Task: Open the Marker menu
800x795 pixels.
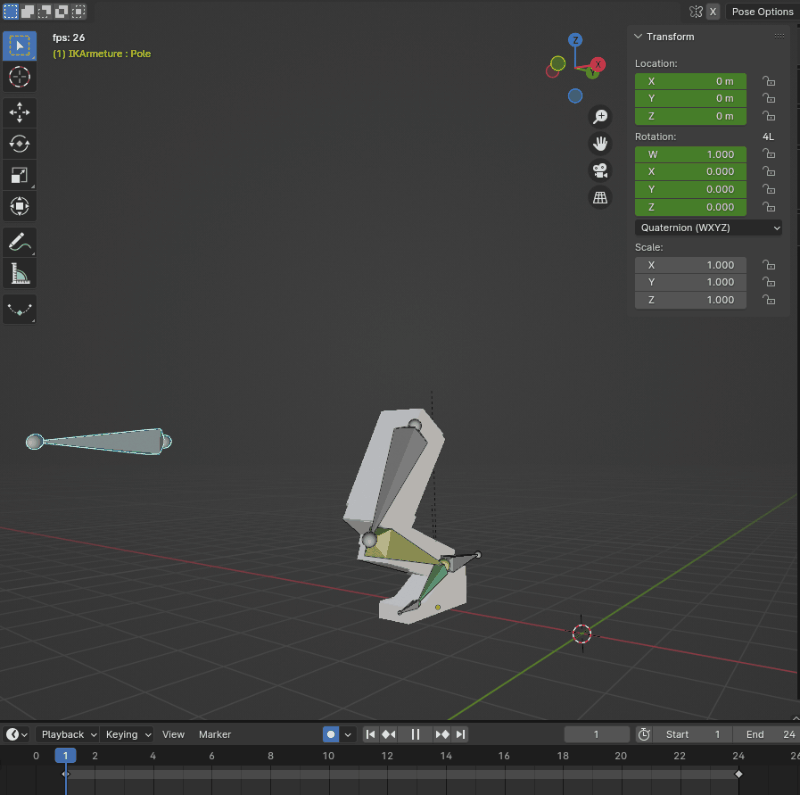Action: coord(215,734)
